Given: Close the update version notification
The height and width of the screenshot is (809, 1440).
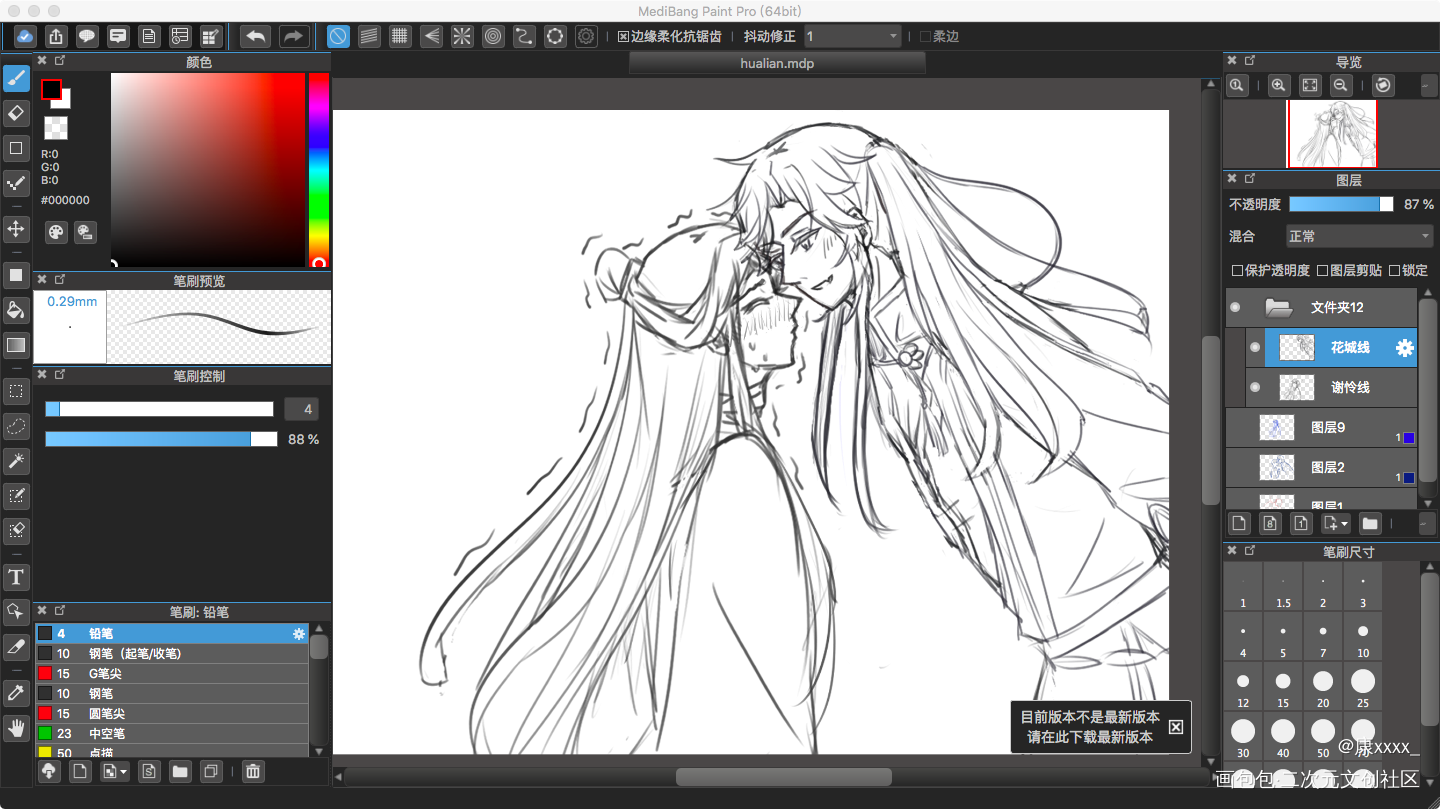Looking at the screenshot, I should click(x=1176, y=727).
